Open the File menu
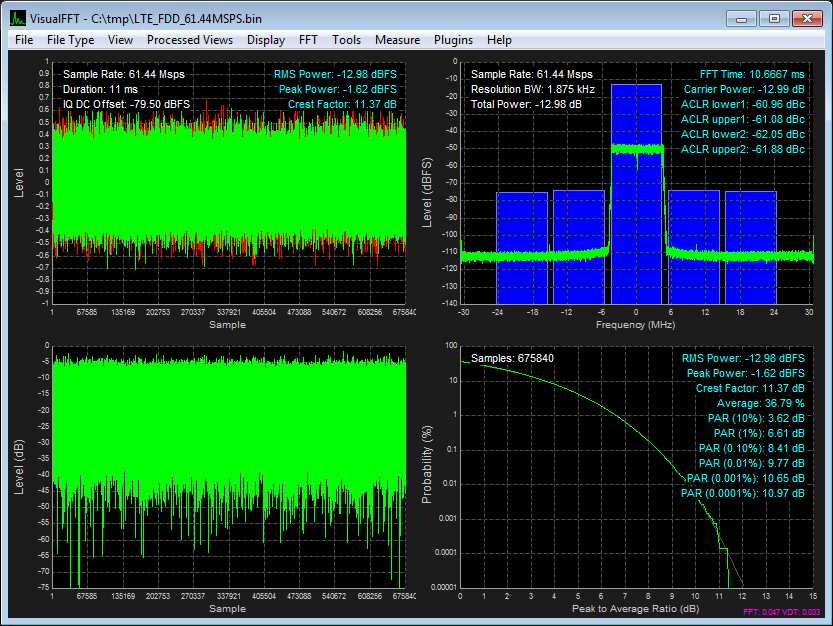833x626 pixels. (24, 40)
